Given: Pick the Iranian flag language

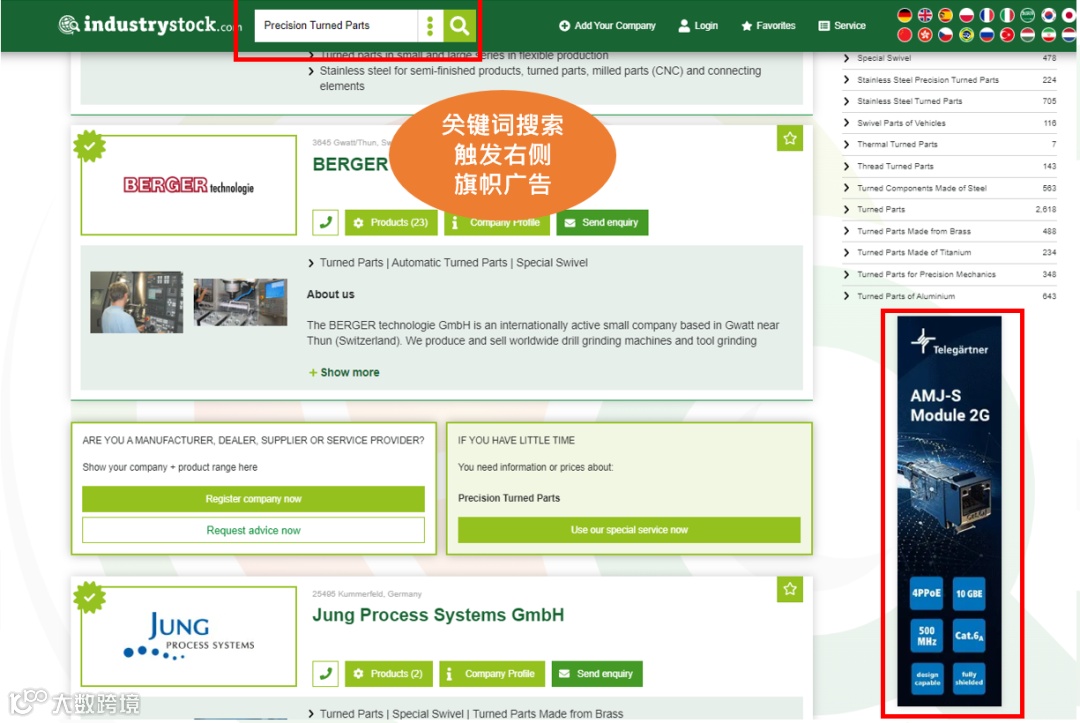Looking at the screenshot, I should [1048, 34].
